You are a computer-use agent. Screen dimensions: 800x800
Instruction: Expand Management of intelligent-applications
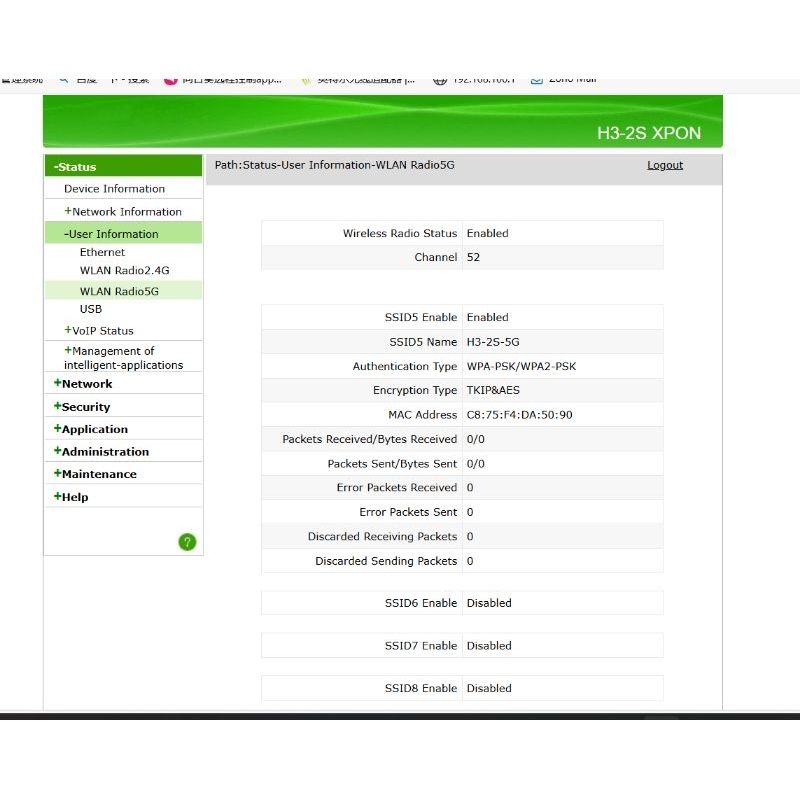122,358
